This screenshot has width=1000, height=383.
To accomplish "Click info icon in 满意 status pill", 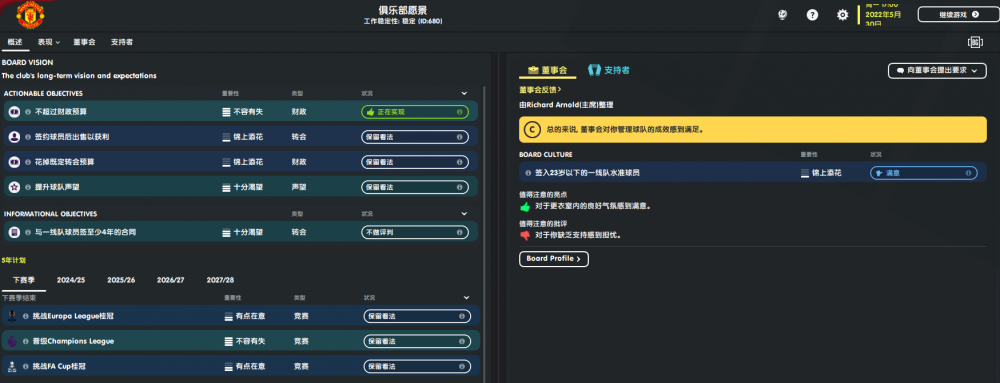I will 968,173.
